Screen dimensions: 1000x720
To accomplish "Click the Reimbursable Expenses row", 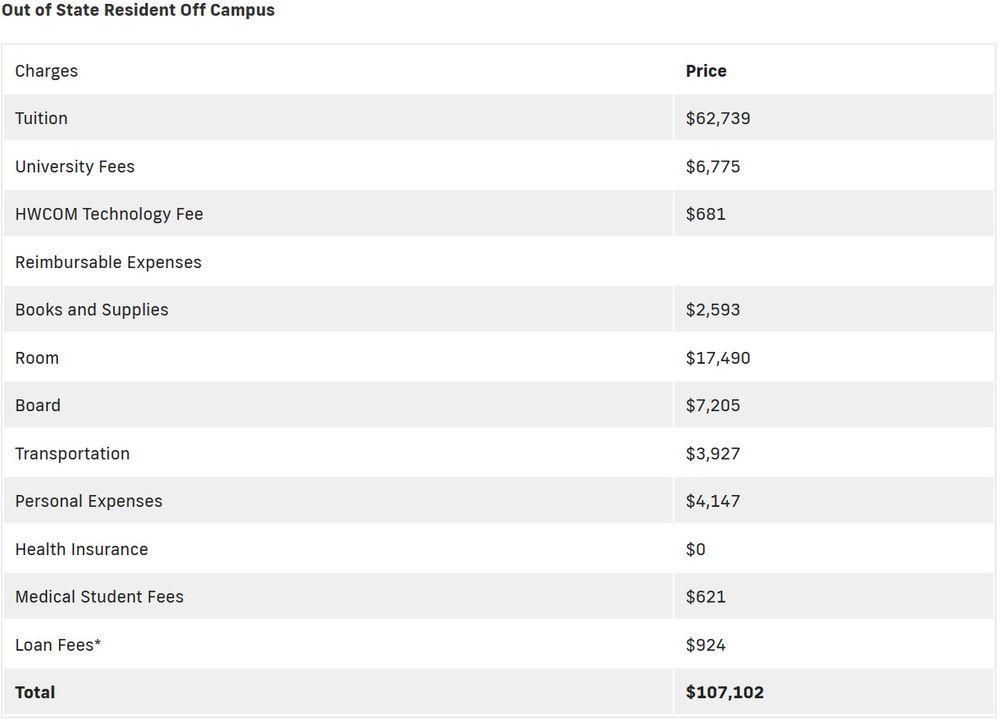I will (108, 262).
